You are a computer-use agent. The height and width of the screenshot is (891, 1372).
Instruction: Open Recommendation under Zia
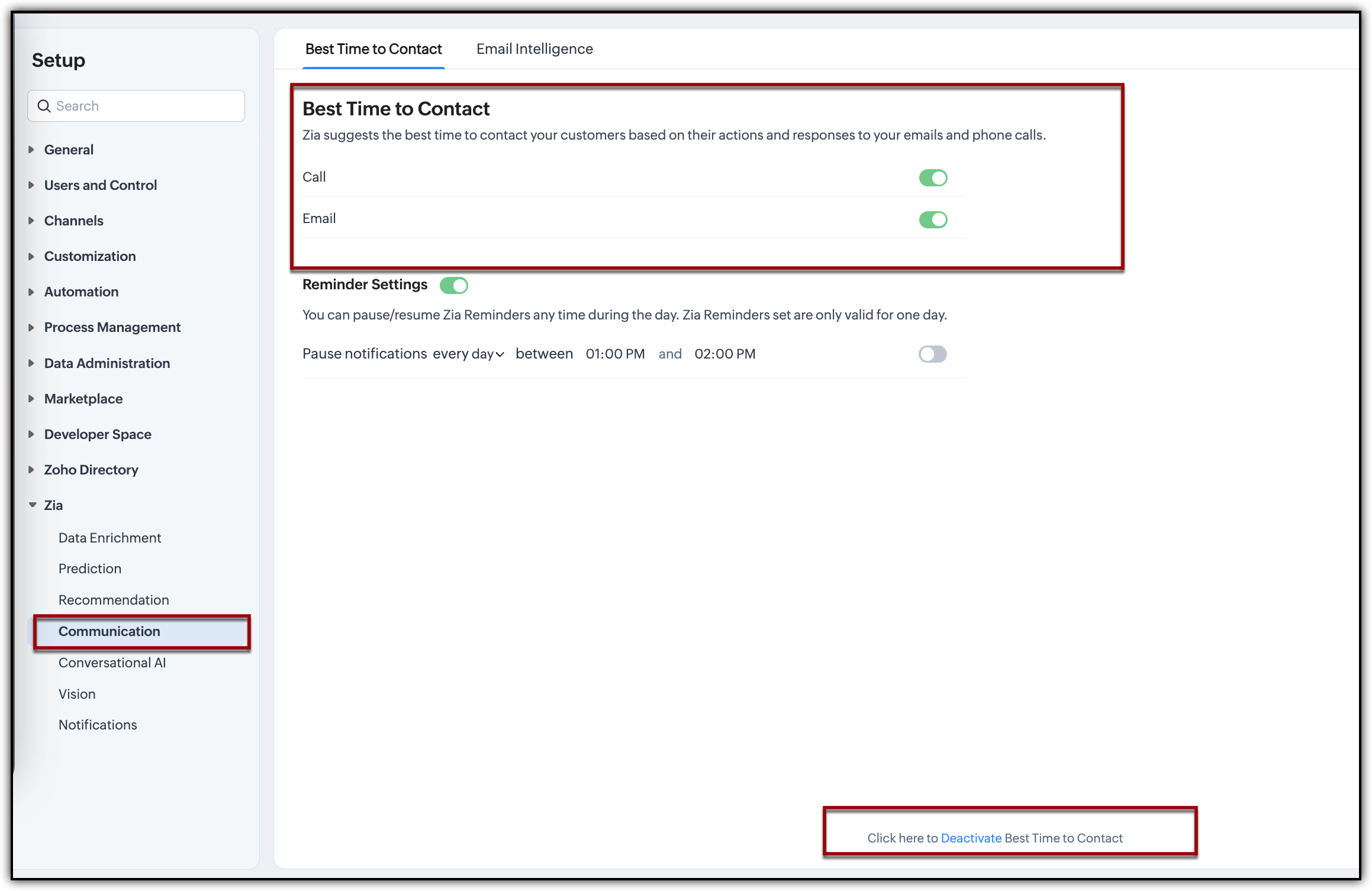114,600
